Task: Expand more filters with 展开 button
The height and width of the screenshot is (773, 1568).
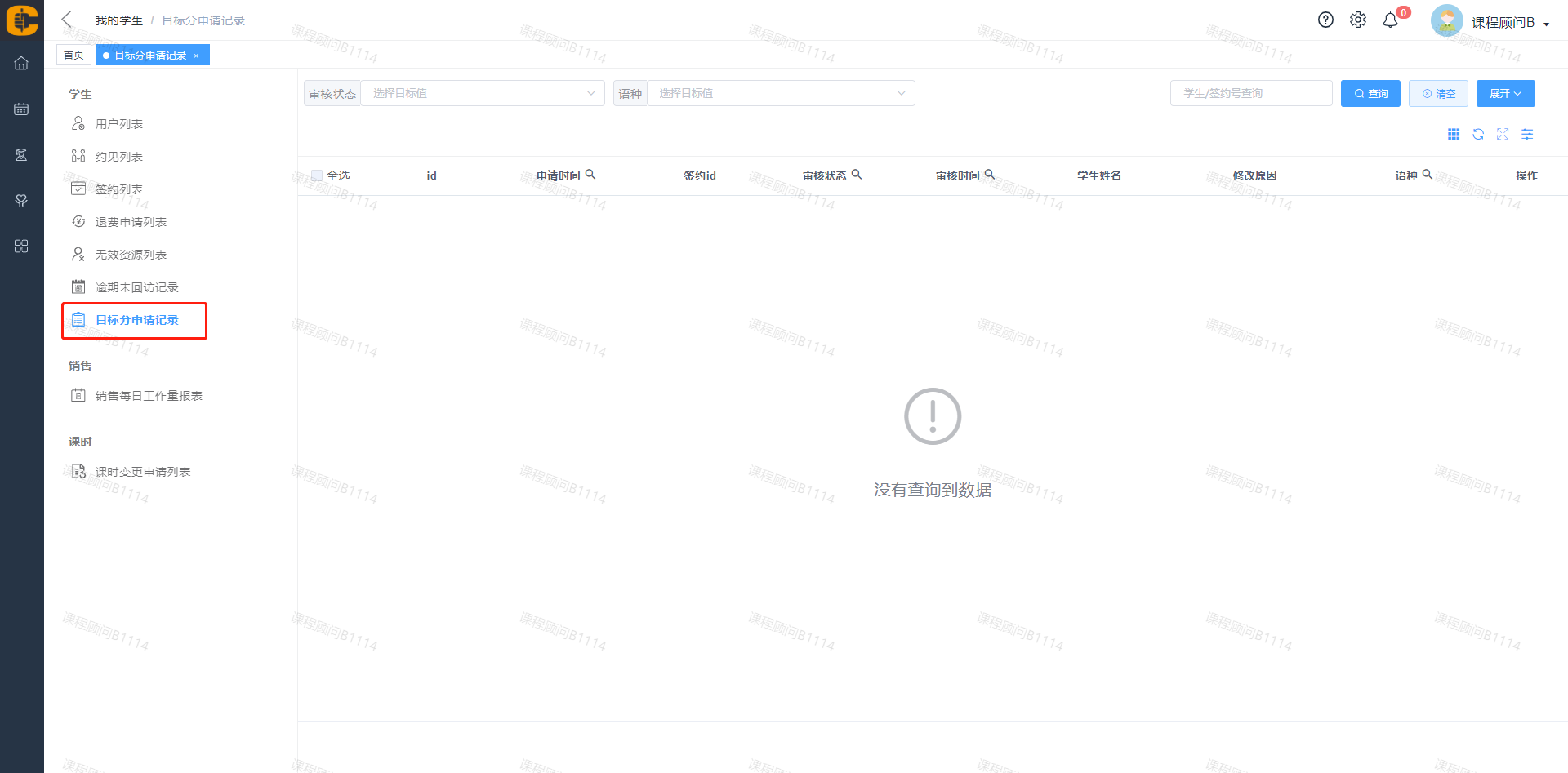Action: point(1504,93)
